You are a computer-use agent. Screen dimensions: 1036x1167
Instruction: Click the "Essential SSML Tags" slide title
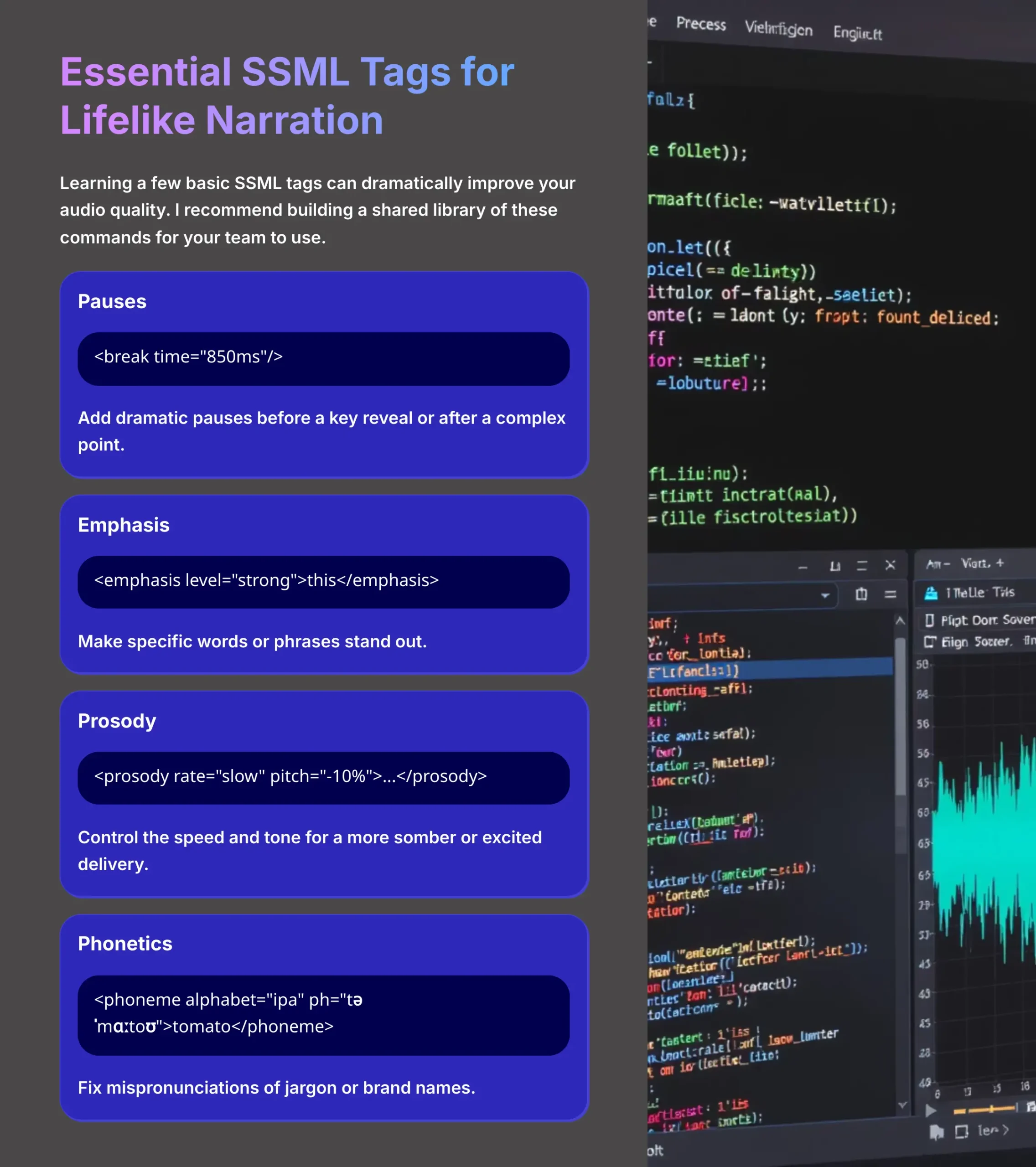(x=287, y=96)
